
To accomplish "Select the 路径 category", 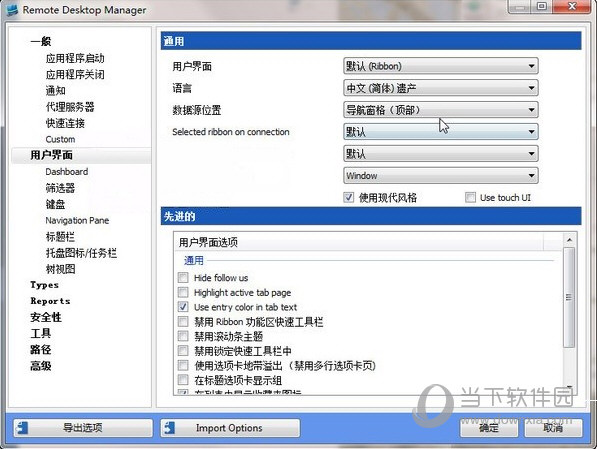I will click(x=40, y=350).
